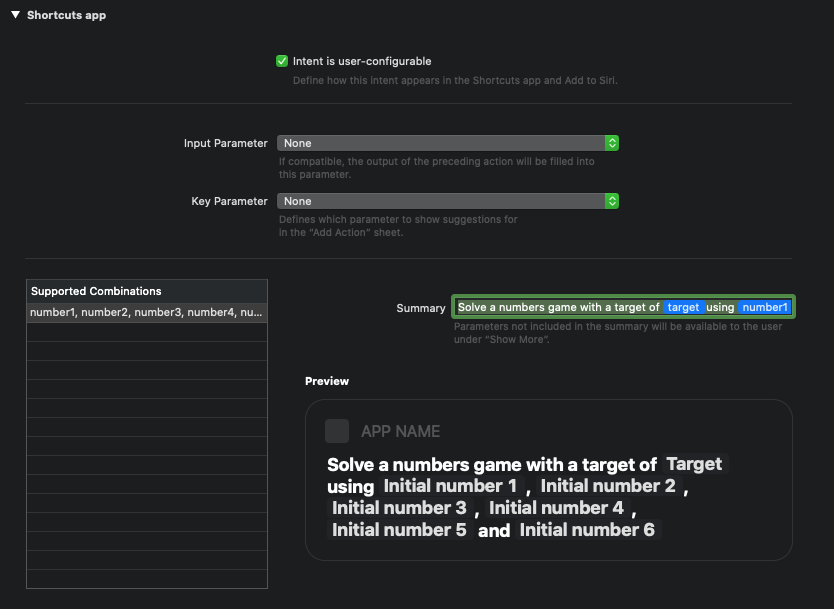Select the target token in Summary field
The width and height of the screenshot is (834, 609).
click(x=683, y=308)
